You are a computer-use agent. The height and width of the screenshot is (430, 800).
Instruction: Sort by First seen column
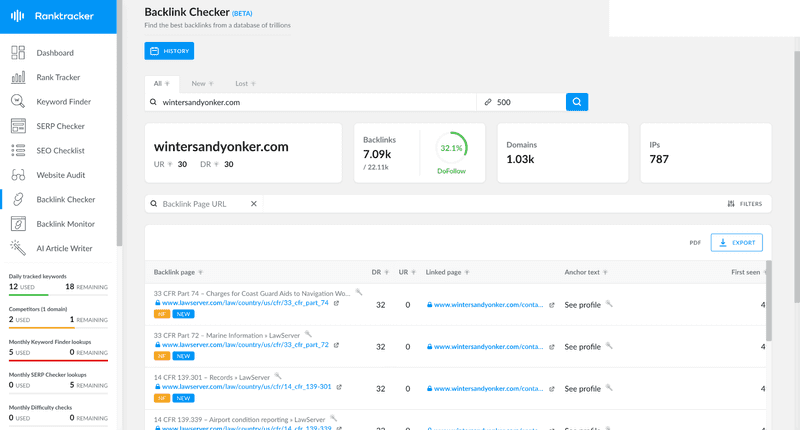[748, 272]
